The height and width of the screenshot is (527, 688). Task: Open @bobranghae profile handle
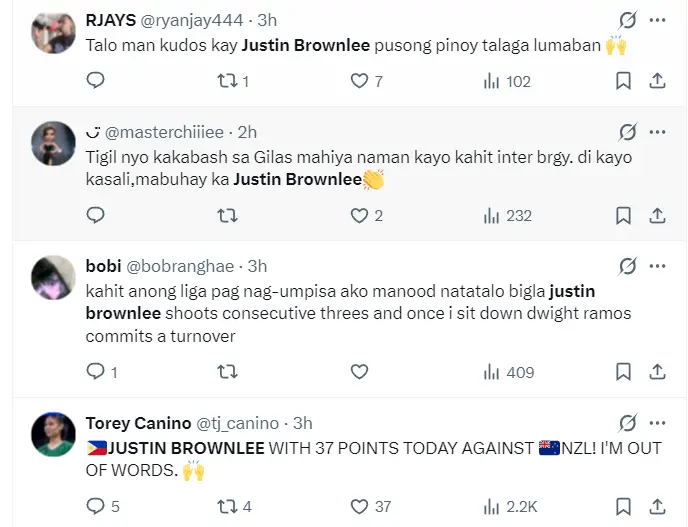(180, 266)
